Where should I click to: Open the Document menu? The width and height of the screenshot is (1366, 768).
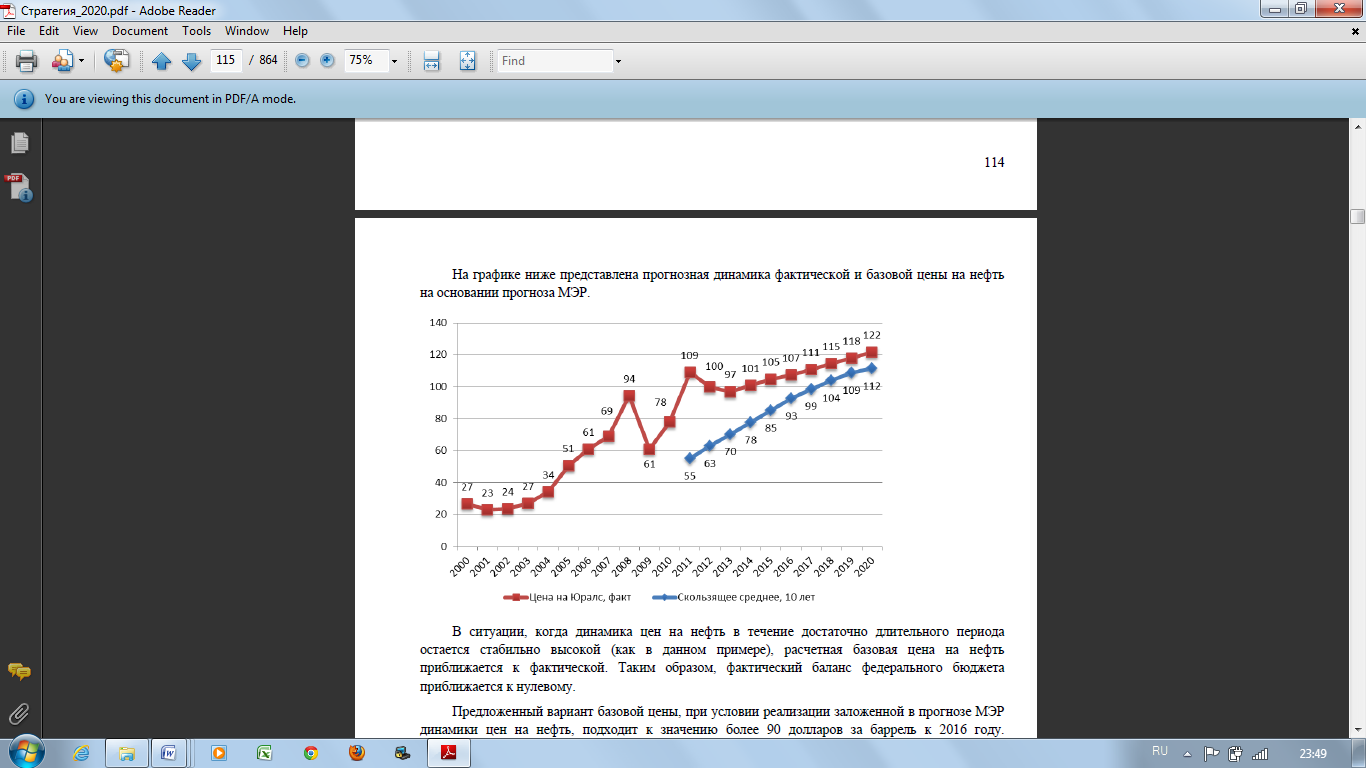(140, 31)
